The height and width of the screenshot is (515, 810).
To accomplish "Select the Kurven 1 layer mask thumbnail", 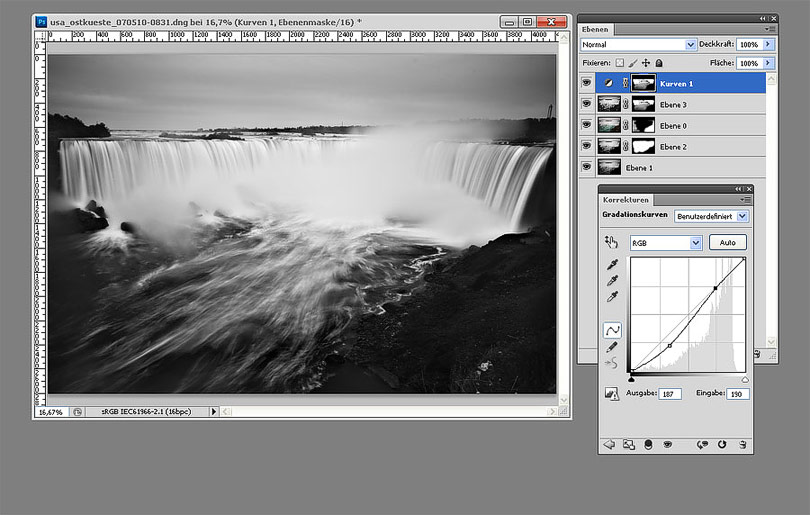I will (643, 83).
